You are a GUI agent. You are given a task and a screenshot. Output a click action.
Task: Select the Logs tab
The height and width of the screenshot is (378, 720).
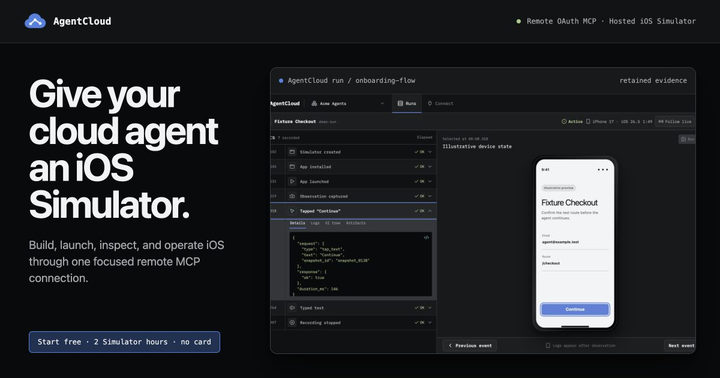pos(315,223)
